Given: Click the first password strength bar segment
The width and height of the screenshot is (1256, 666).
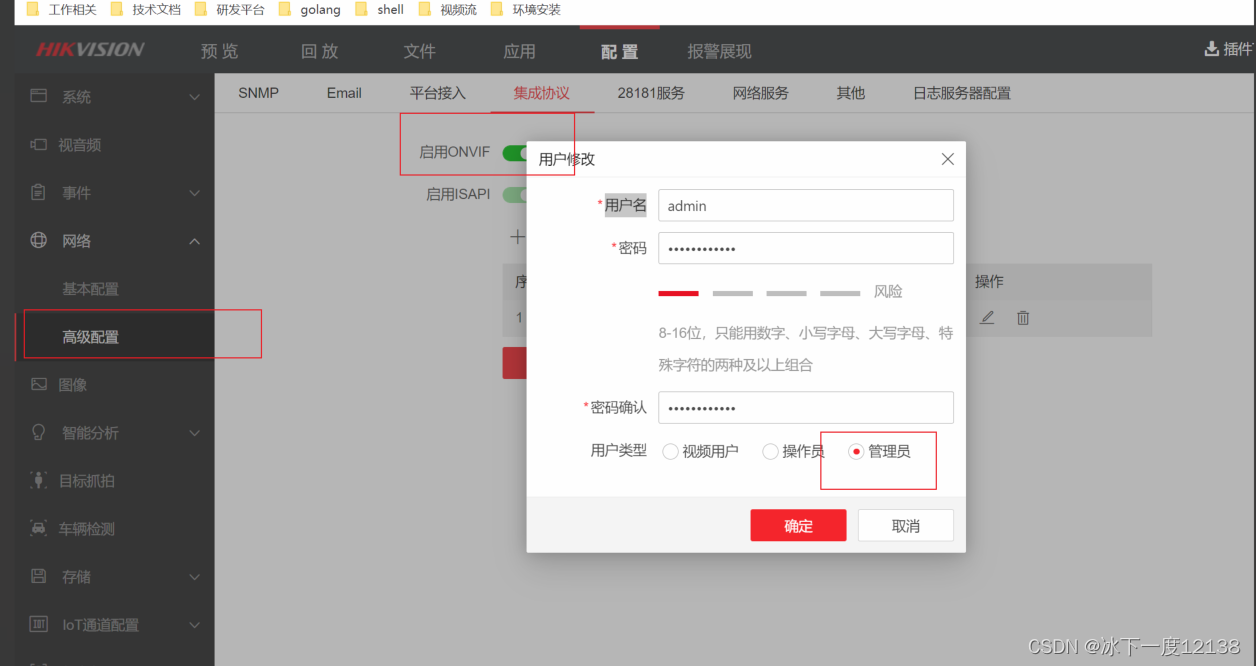Looking at the screenshot, I should (x=678, y=293).
